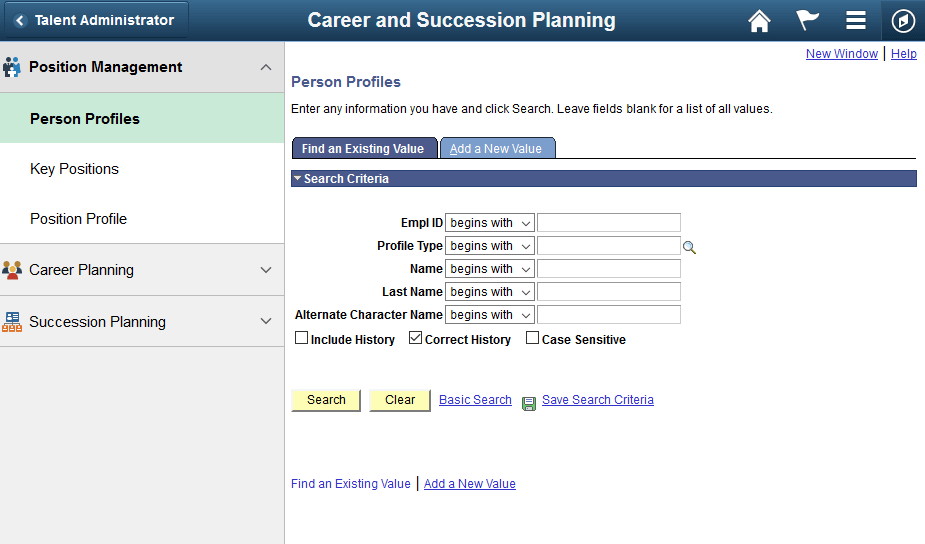925x544 pixels.
Task: Open the Empl ID operator dropdown
Action: (490, 223)
